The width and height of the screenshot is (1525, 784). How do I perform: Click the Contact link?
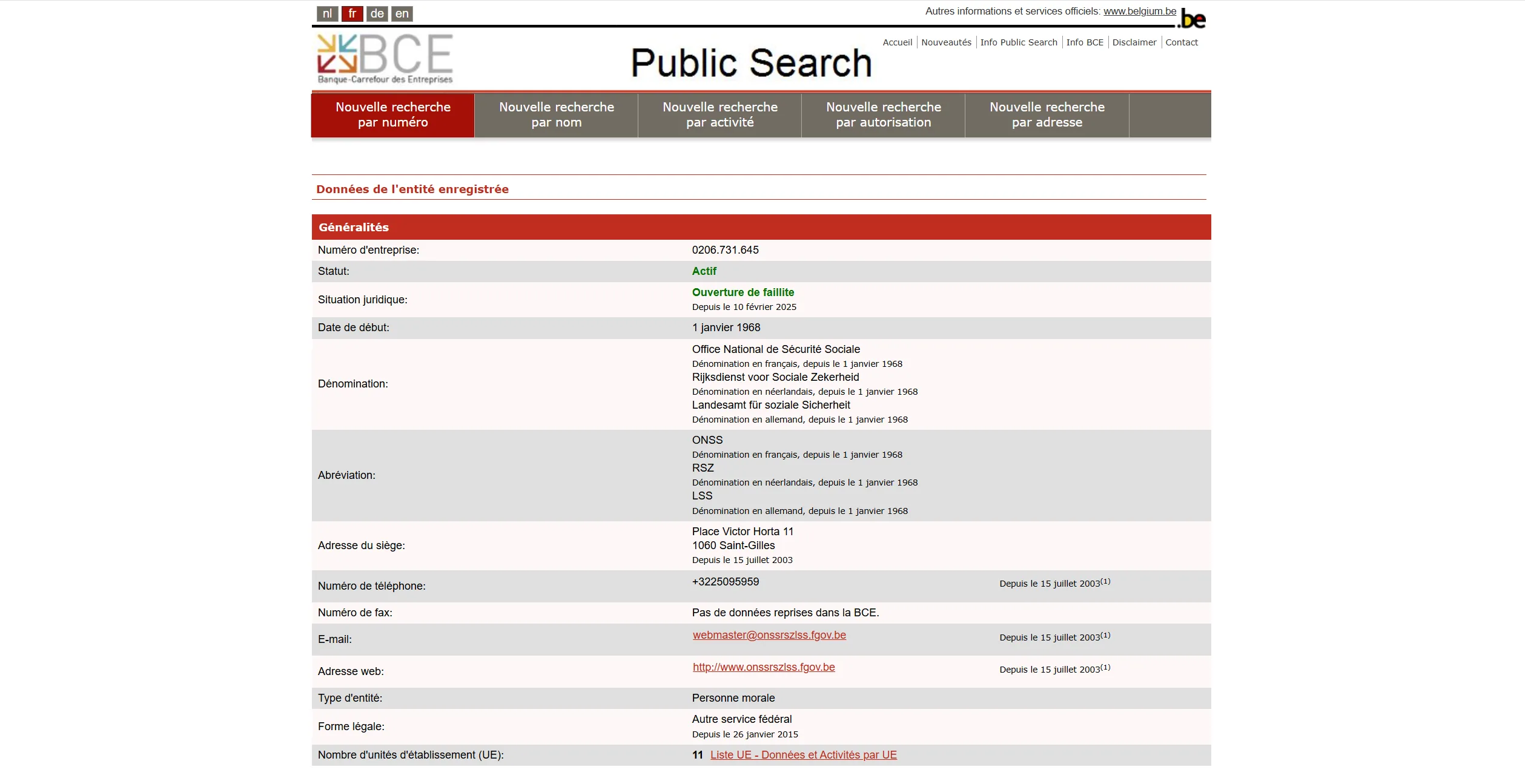1181,42
